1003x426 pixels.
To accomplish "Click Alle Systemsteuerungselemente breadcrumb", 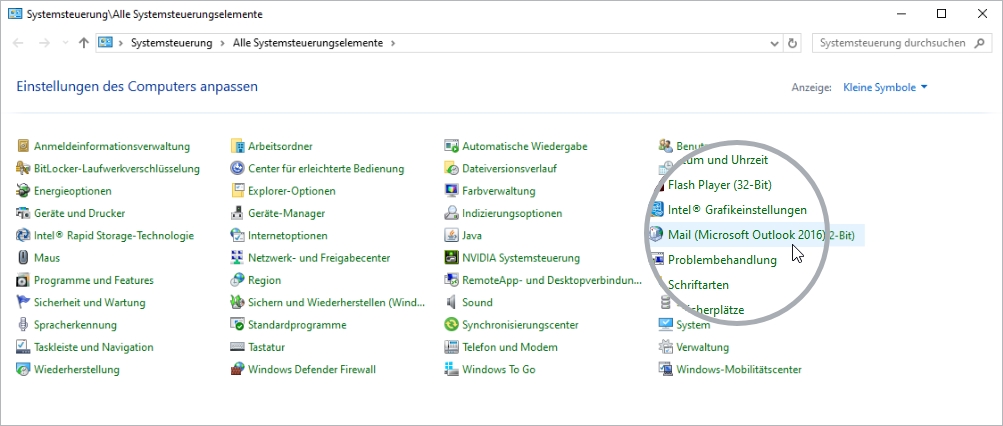I will pos(308,43).
